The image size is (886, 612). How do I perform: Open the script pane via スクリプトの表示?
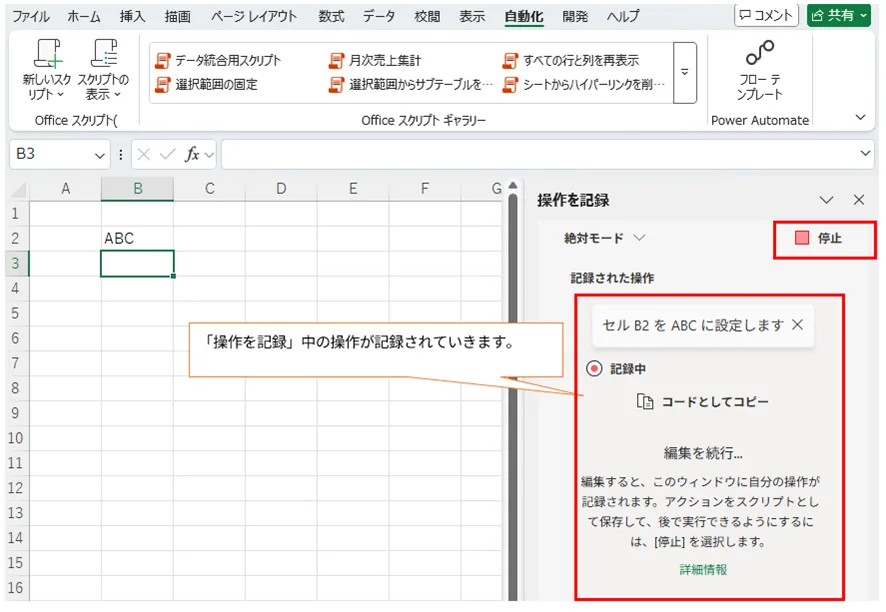[103, 65]
